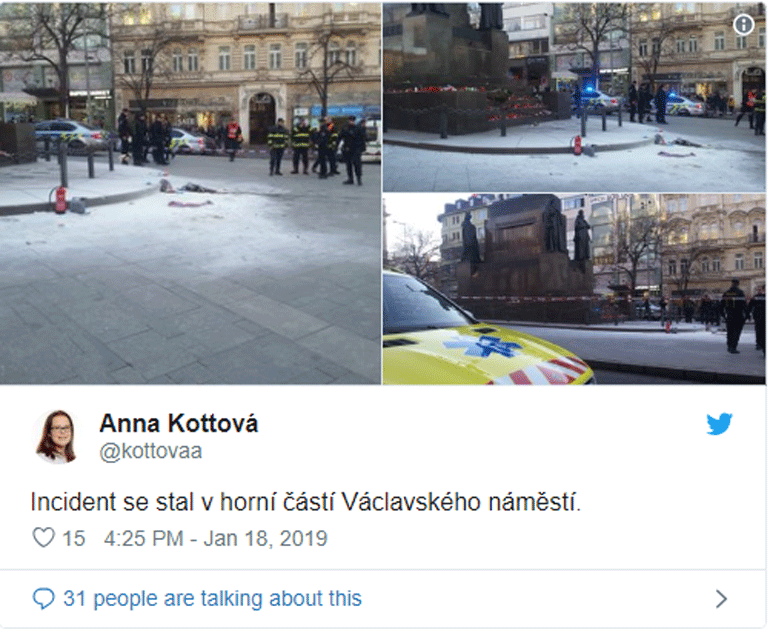The width and height of the screenshot is (770, 635).
Task: Open the @kottovaa handle link
Action: point(151,451)
